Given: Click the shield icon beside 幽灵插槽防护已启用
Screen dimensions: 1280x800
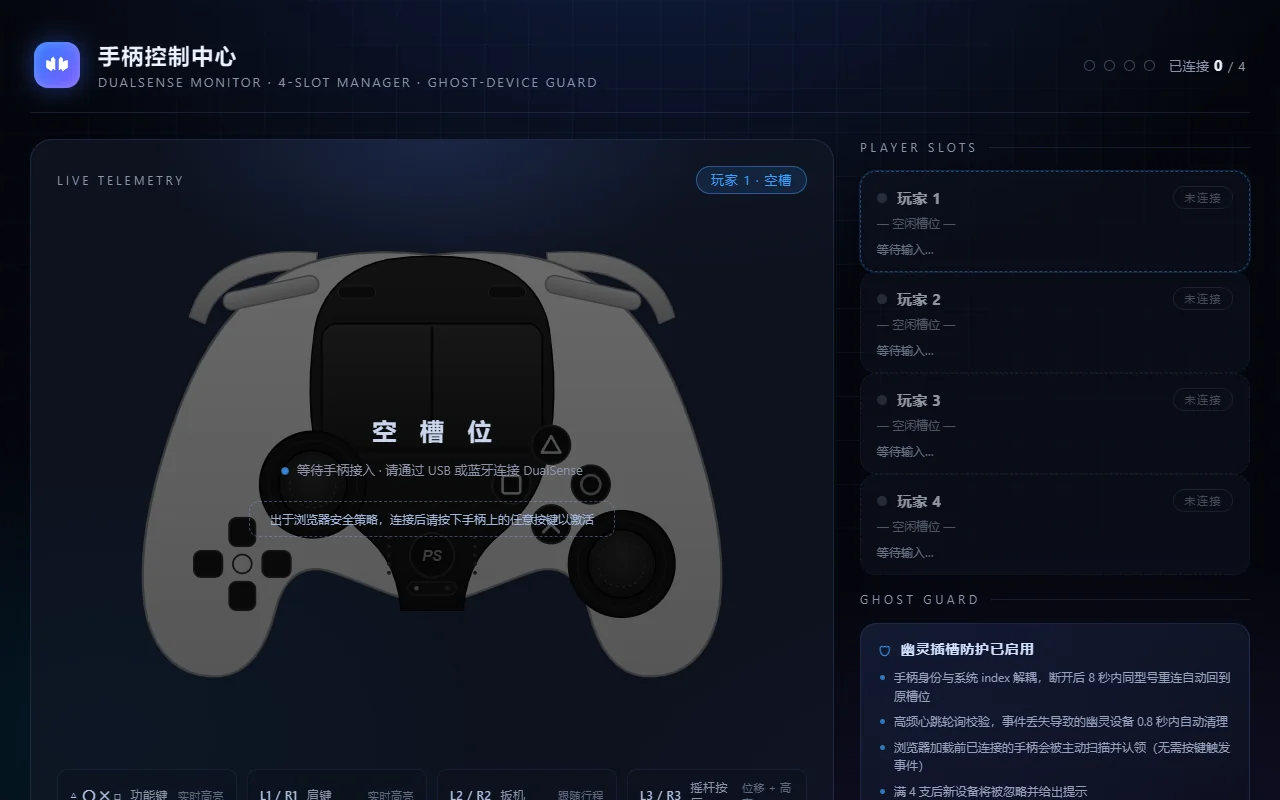Looking at the screenshot, I should tap(884, 650).
